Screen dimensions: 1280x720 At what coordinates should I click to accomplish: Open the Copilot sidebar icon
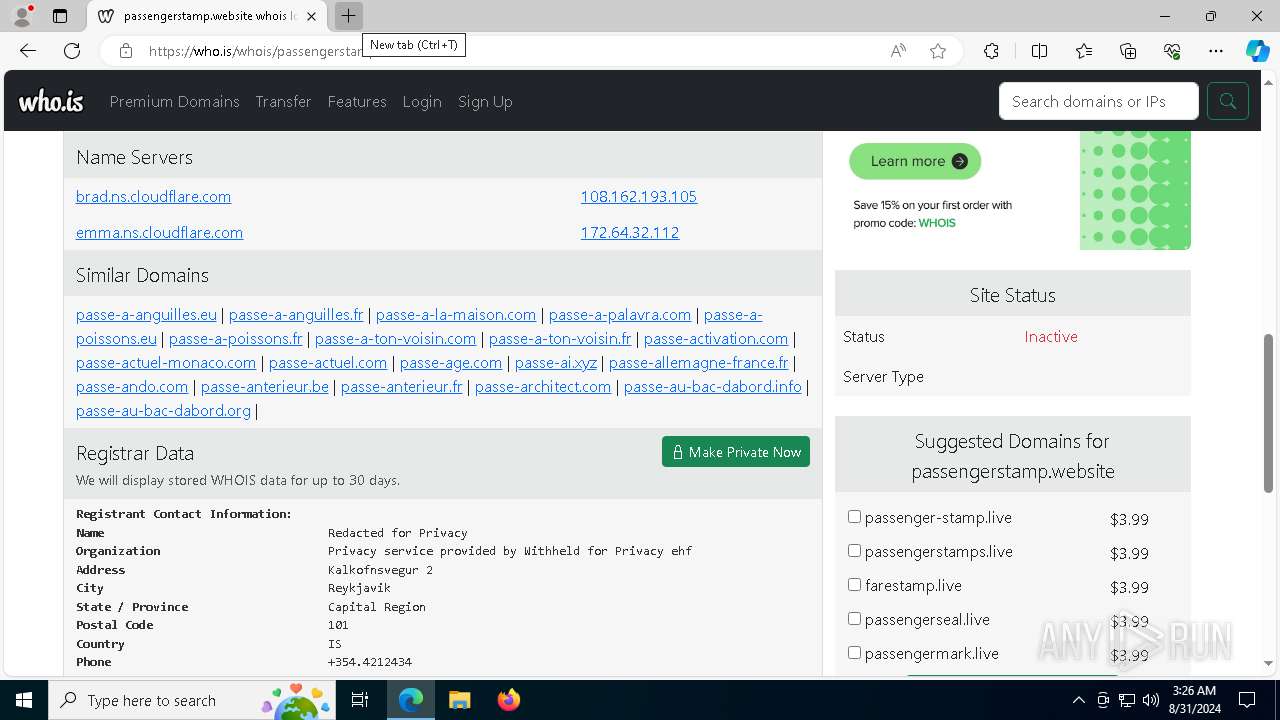coord(1257,51)
